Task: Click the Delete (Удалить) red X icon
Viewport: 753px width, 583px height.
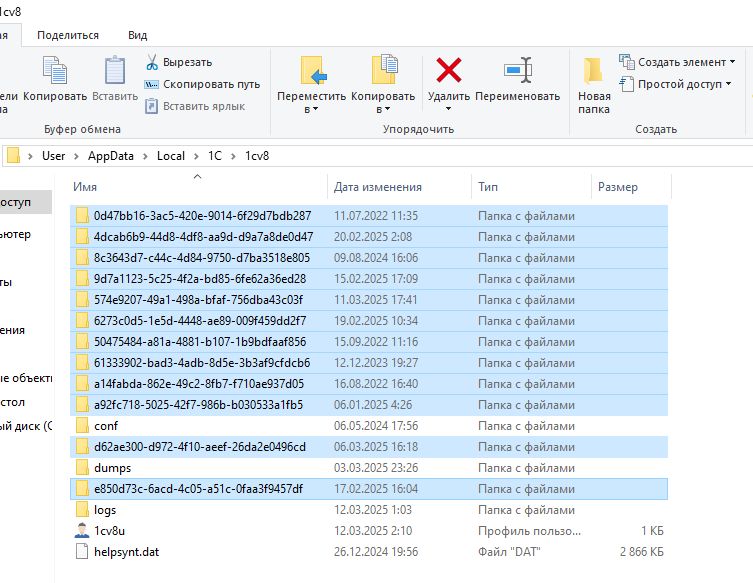Action: [x=448, y=71]
